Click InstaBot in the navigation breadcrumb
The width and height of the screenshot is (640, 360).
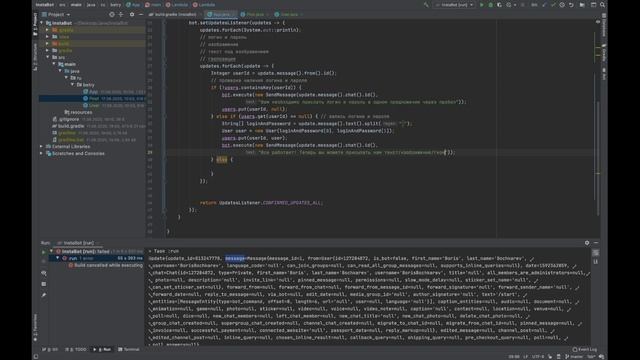[44, 5]
